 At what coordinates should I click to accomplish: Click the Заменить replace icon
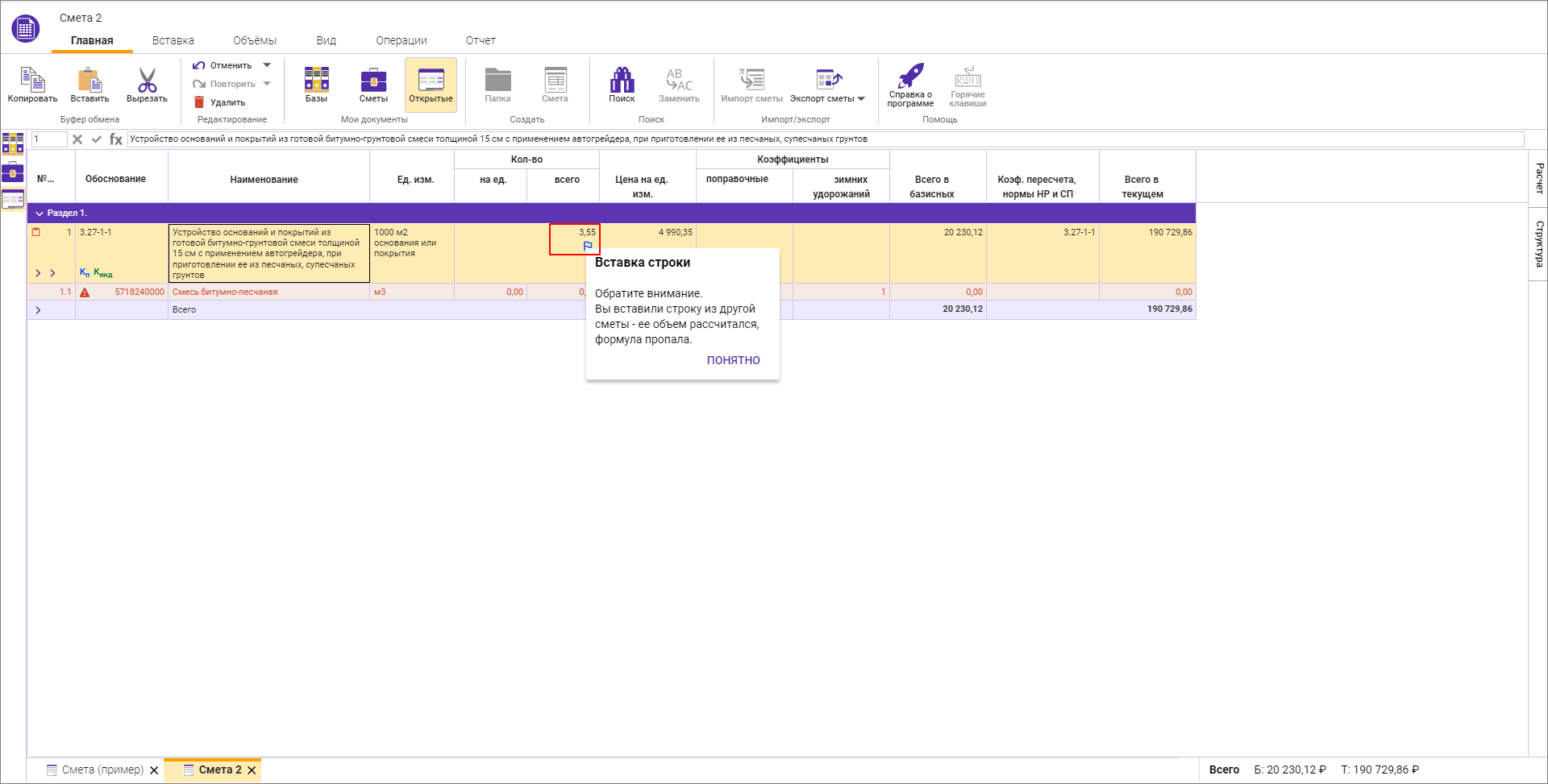679,80
